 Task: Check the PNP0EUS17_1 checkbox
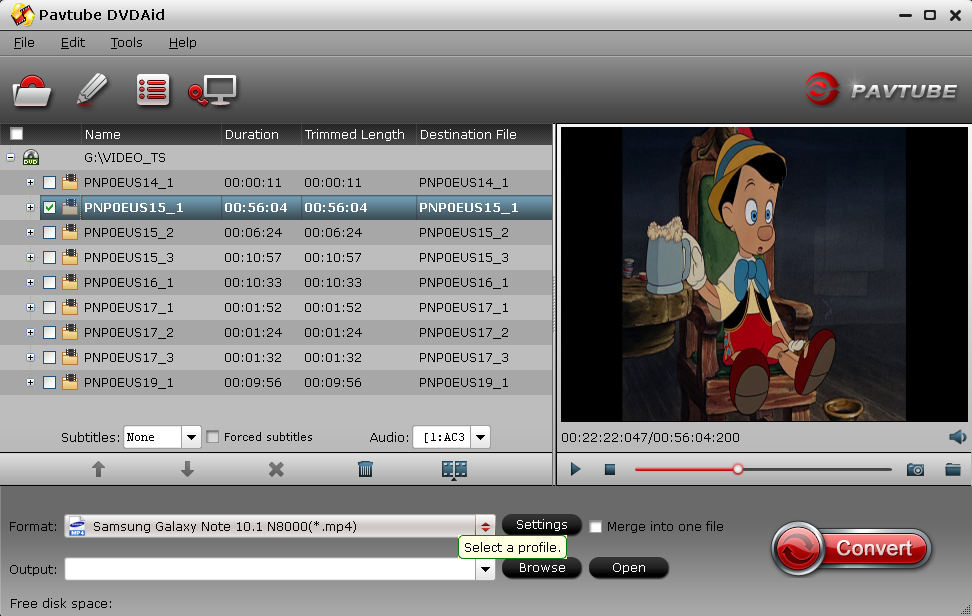pyautogui.click(x=50, y=307)
